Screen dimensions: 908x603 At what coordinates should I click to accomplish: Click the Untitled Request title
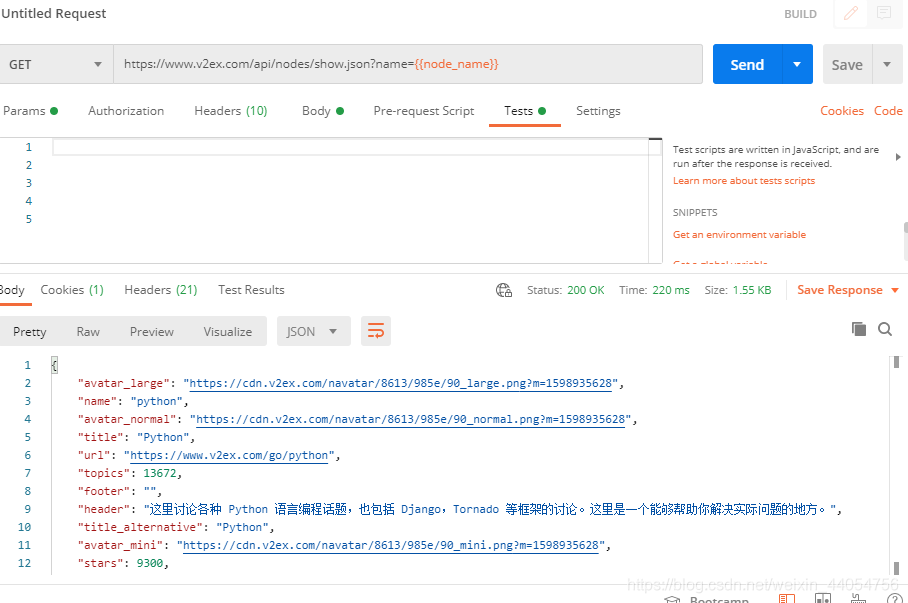pyautogui.click(x=53, y=13)
